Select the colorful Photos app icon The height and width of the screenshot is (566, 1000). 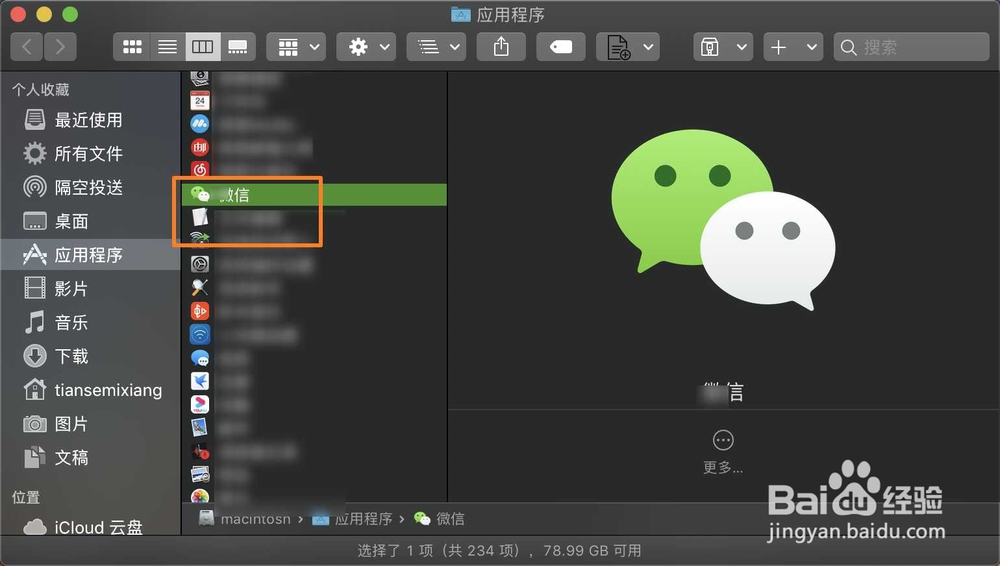pyautogui.click(x=200, y=497)
